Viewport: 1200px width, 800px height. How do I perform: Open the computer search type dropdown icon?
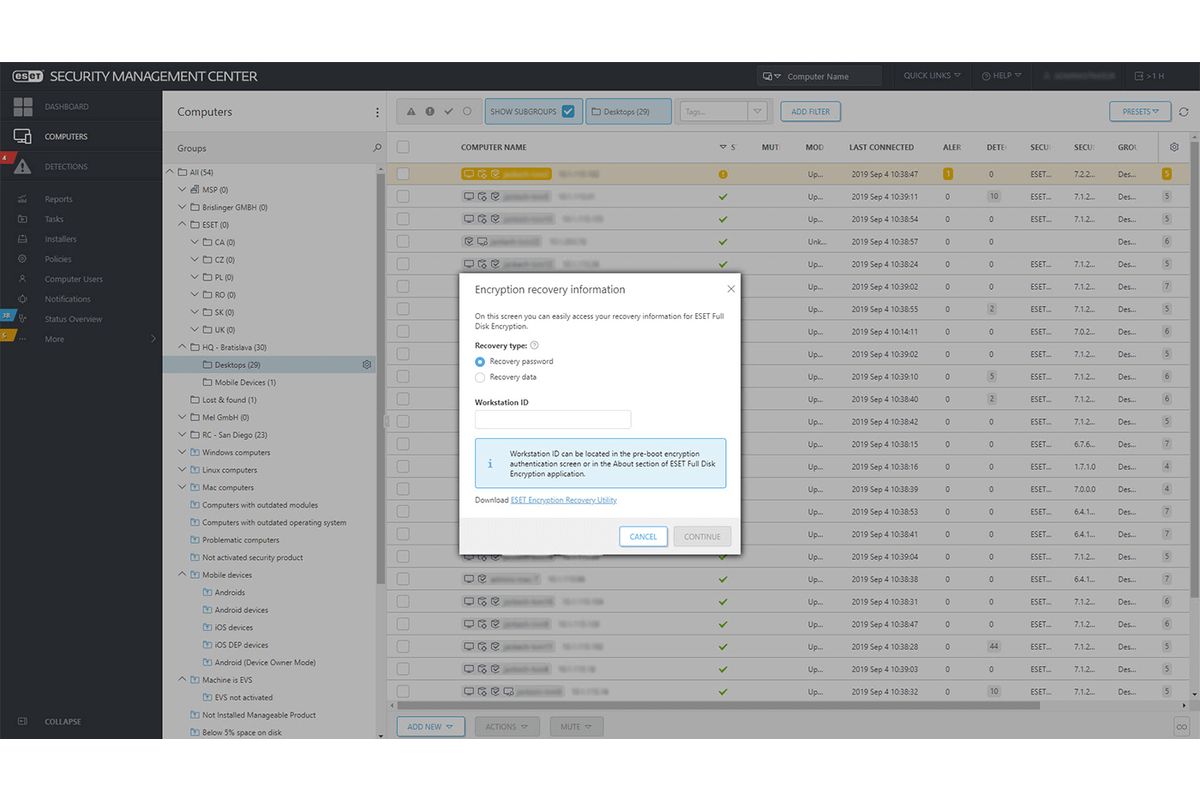coord(771,76)
